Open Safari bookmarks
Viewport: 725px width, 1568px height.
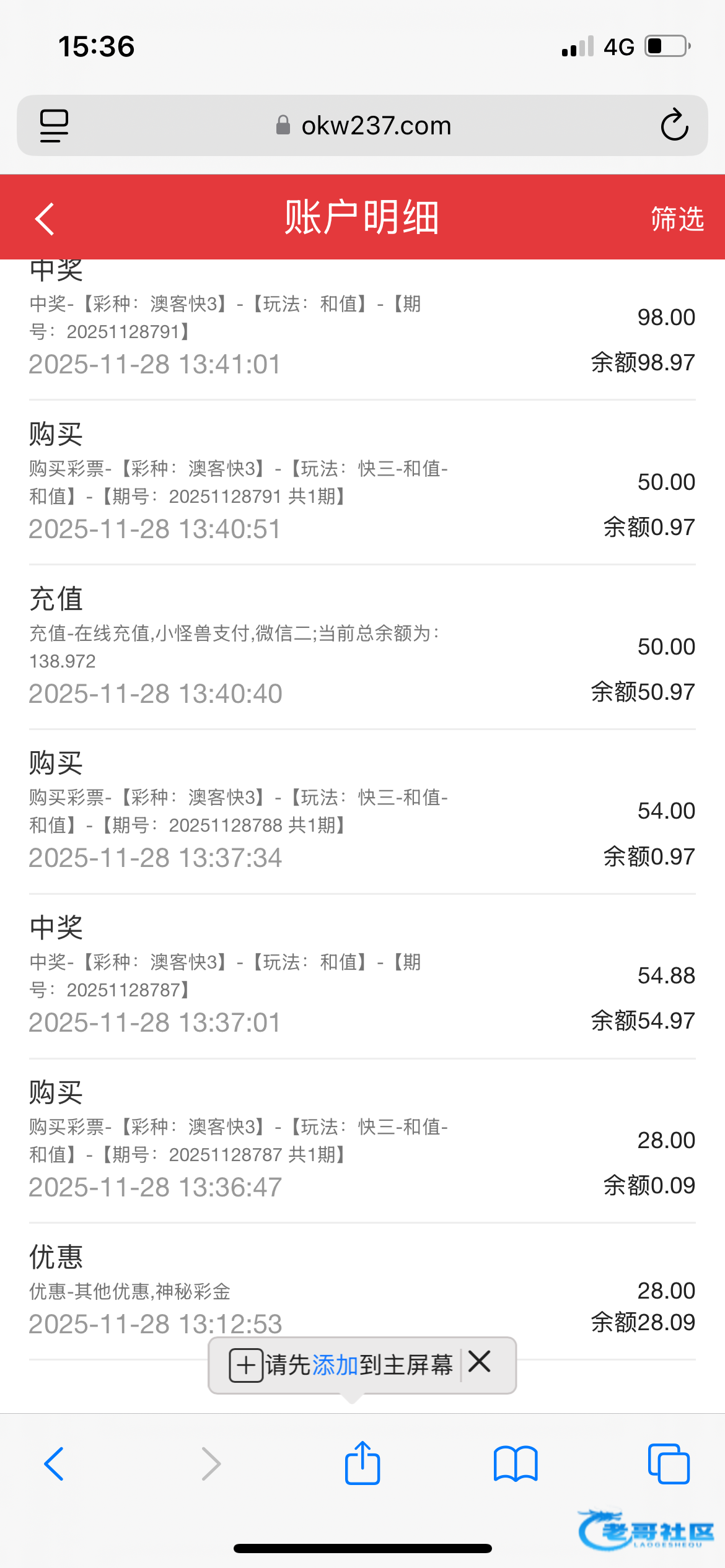click(516, 1464)
